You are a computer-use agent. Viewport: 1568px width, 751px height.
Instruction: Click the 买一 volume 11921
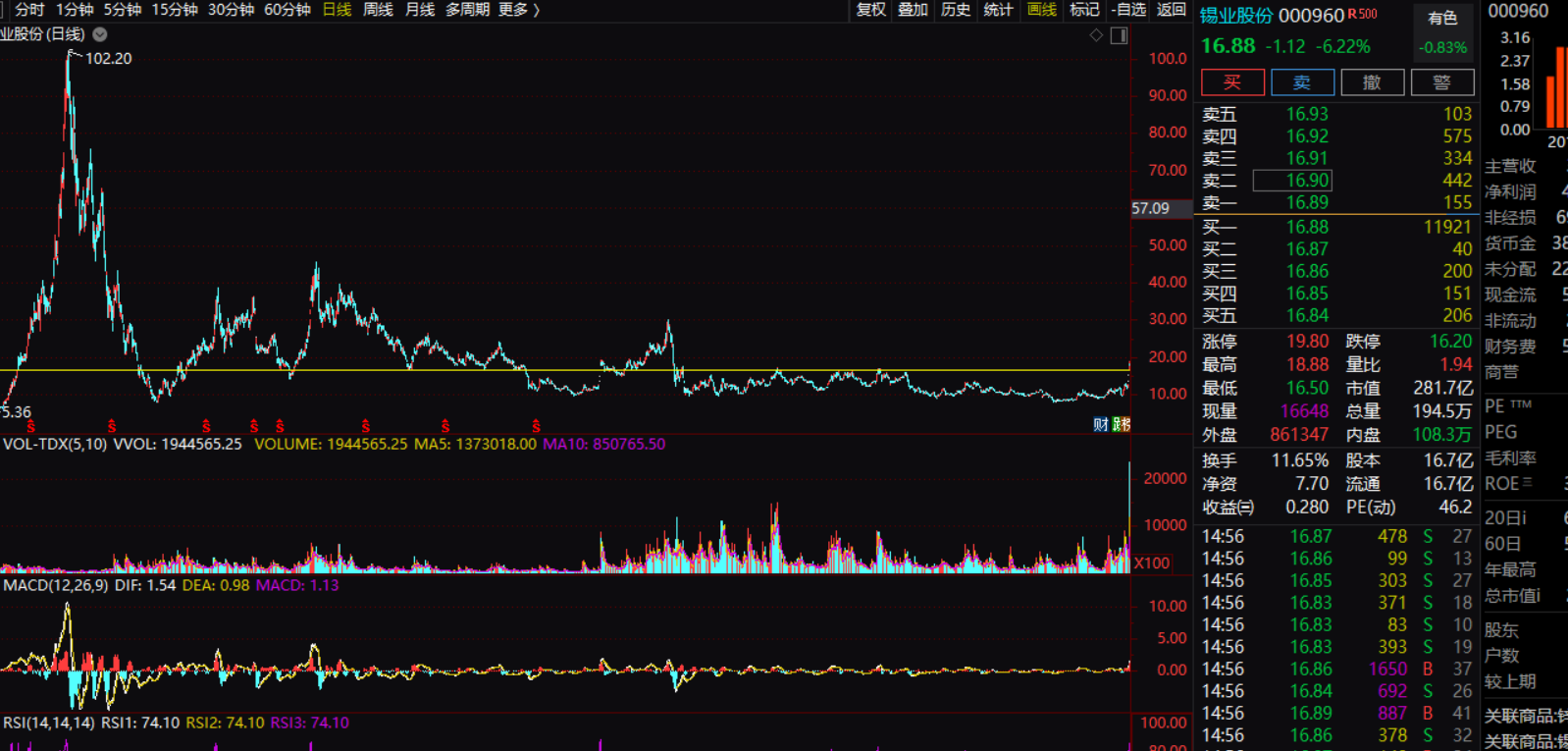(1447, 227)
